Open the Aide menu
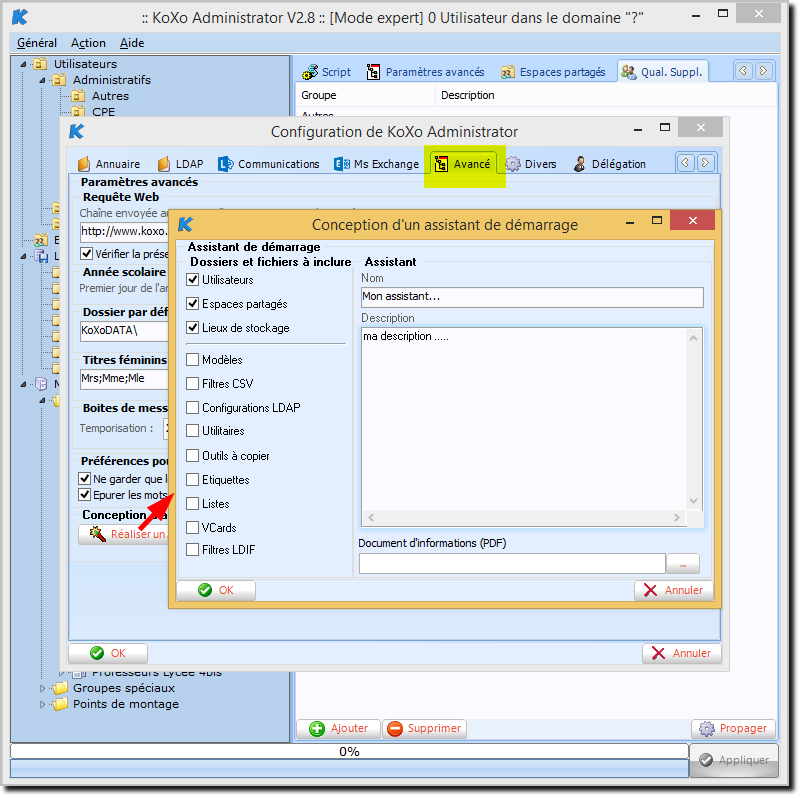 click(x=132, y=43)
